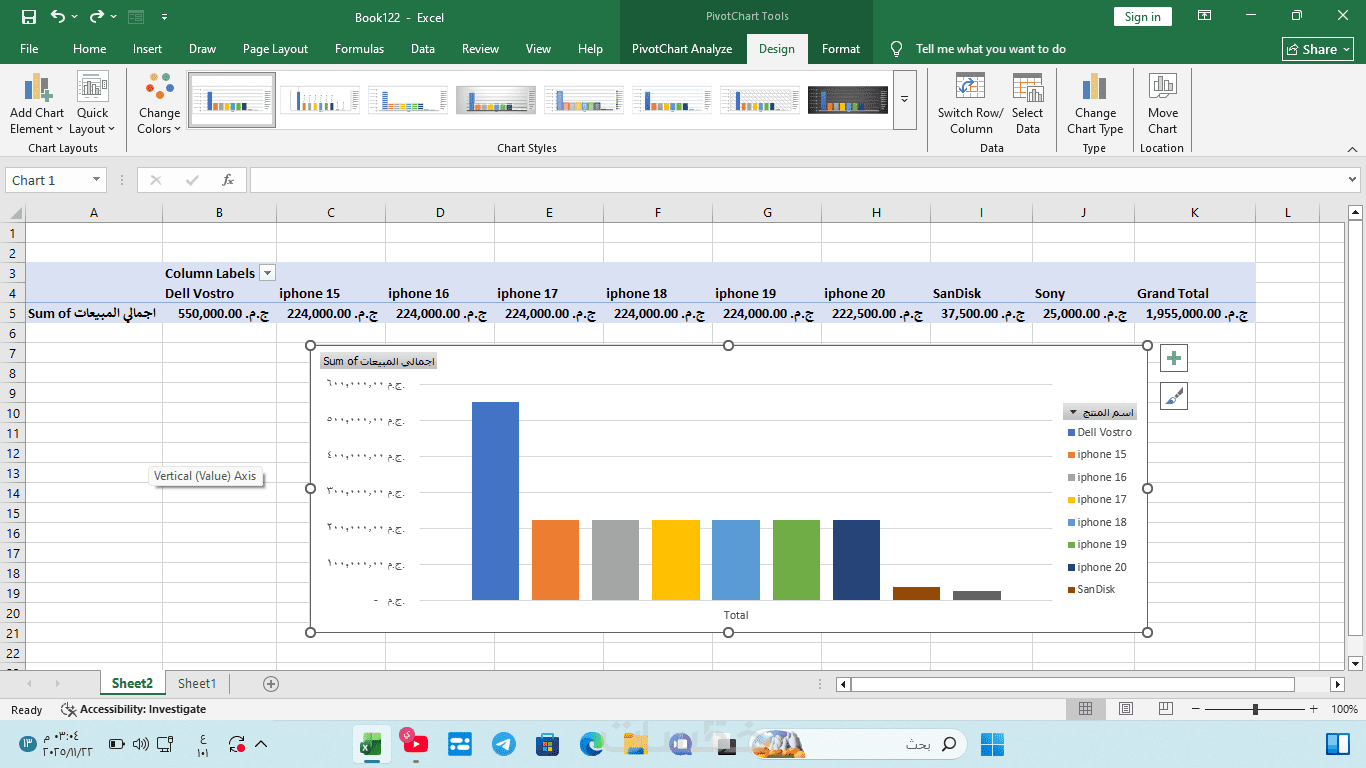Open the Select Data dialog

1027,102
